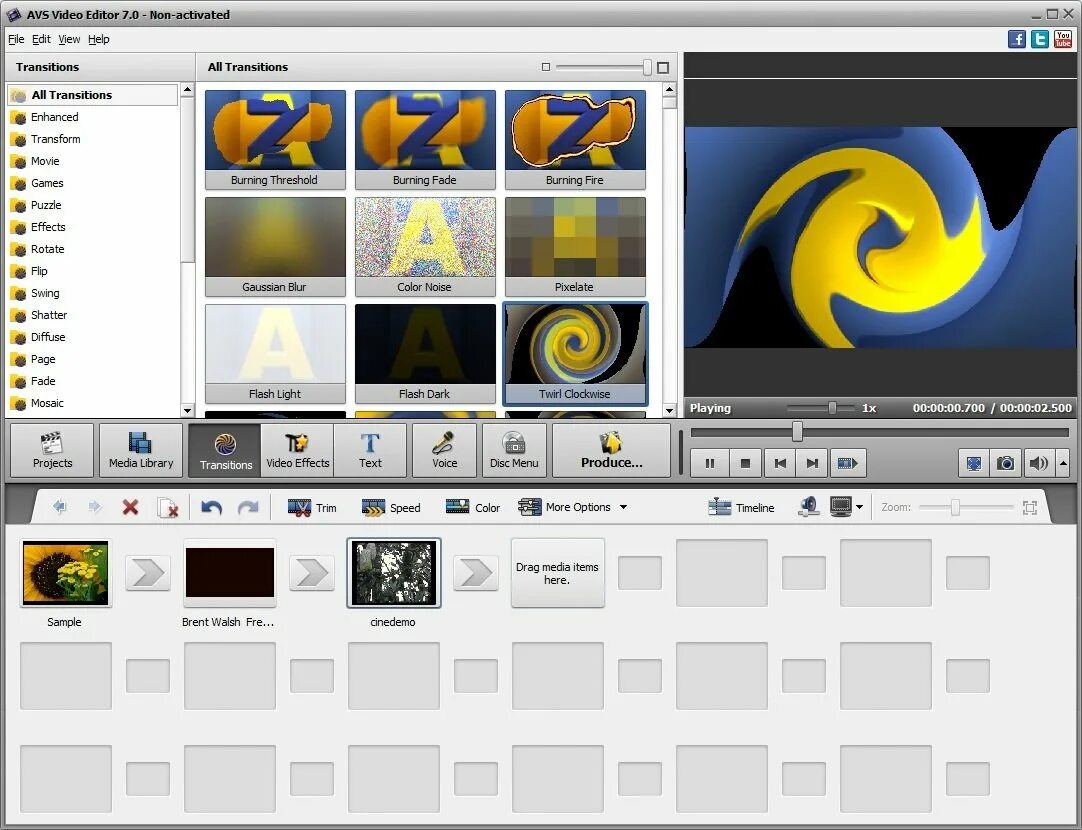1082x830 pixels.
Task: Open the Help menu
Action: click(x=99, y=39)
